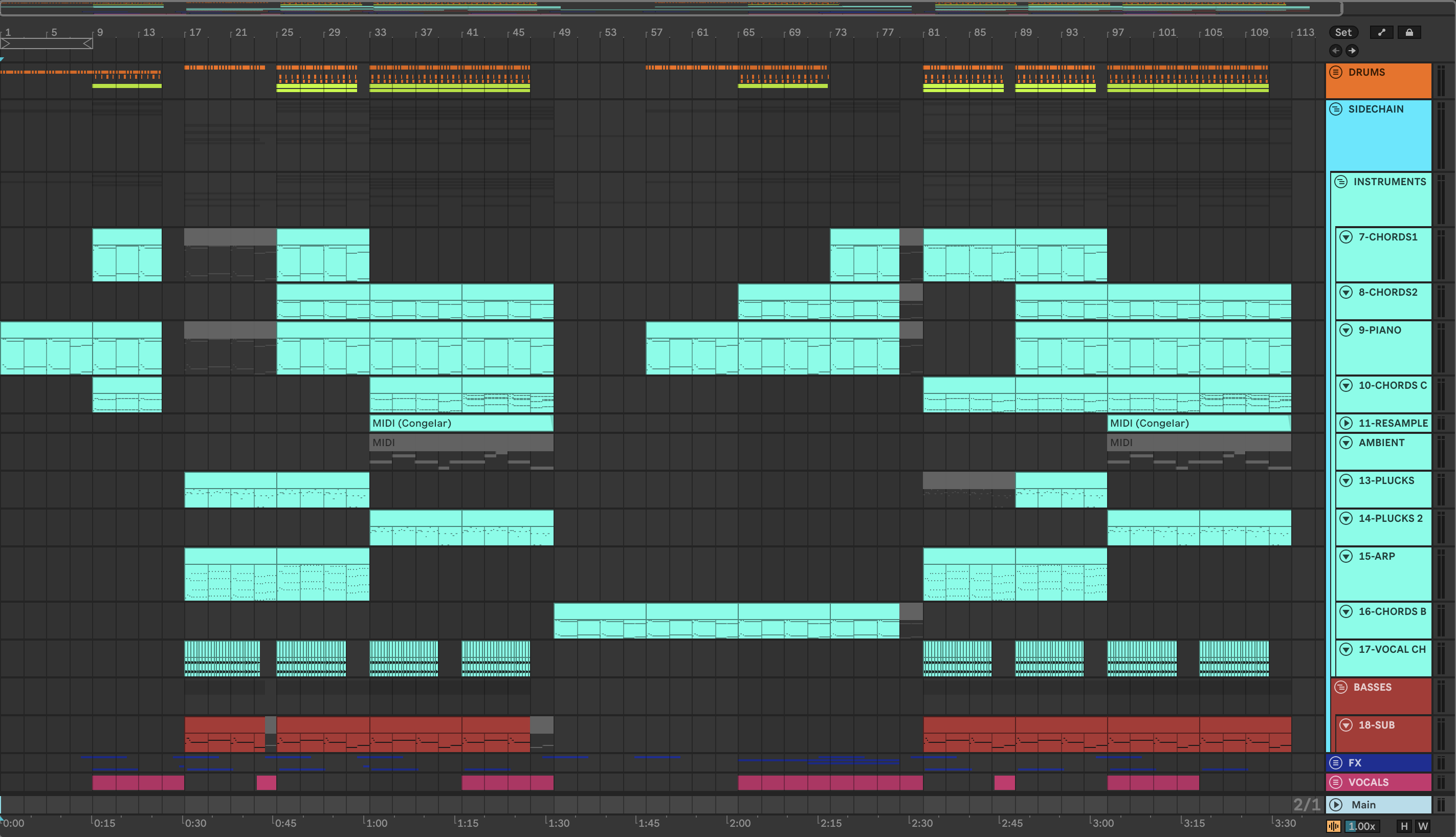Click the Main track level meter
The image size is (1456, 837).
coord(1441,805)
